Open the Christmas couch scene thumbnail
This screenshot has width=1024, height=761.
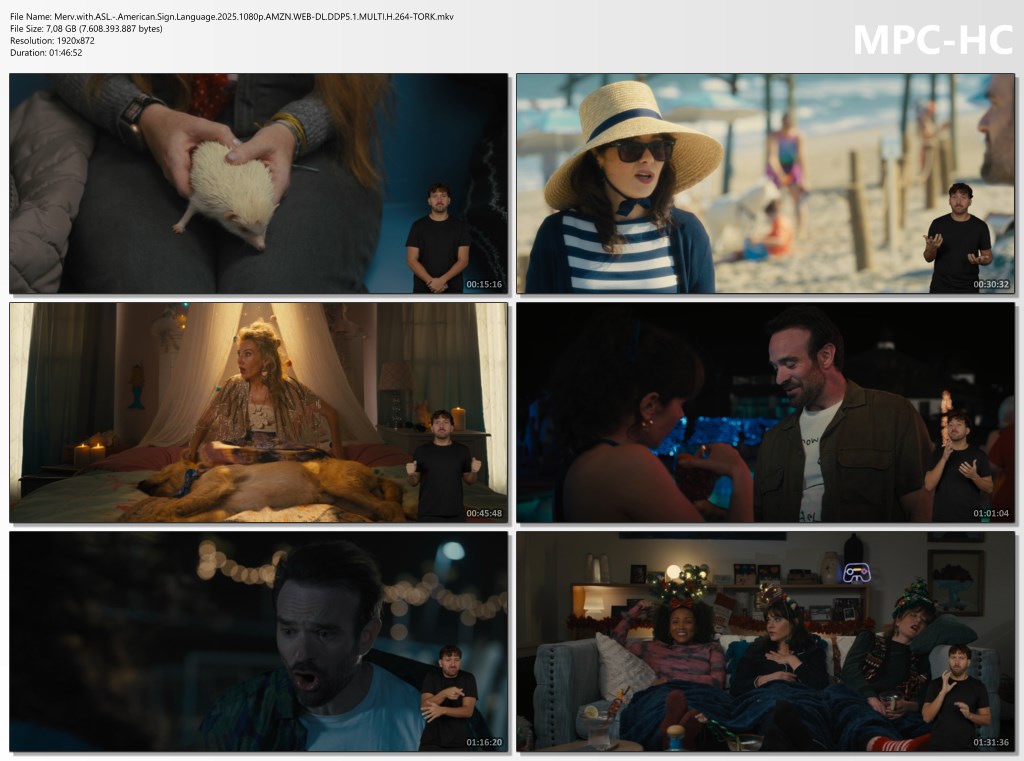(x=765, y=641)
